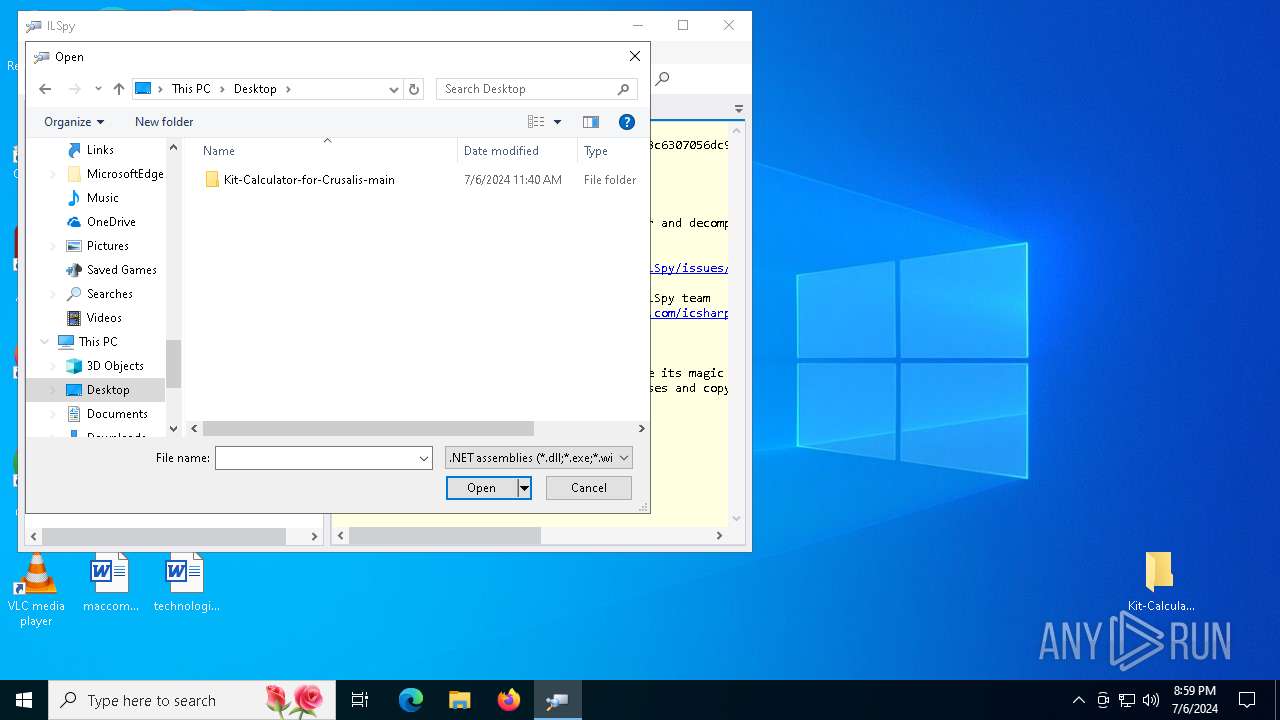
Task: Expand the Pictures tree node
Action: click(x=53, y=246)
